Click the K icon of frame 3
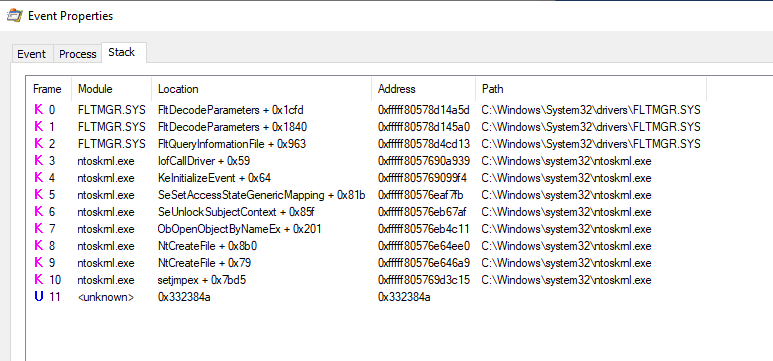The height and width of the screenshot is (361, 773). (x=38, y=161)
